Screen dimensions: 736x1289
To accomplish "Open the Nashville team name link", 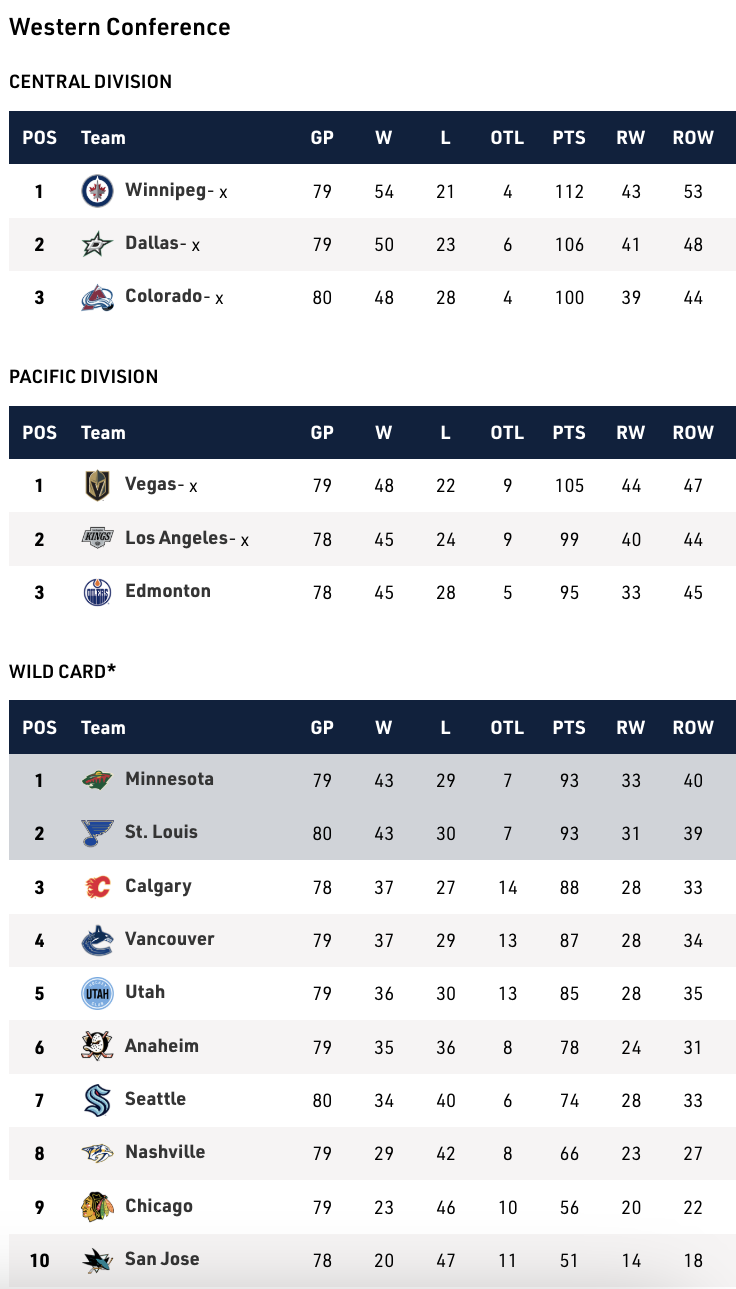I will tap(165, 1152).
